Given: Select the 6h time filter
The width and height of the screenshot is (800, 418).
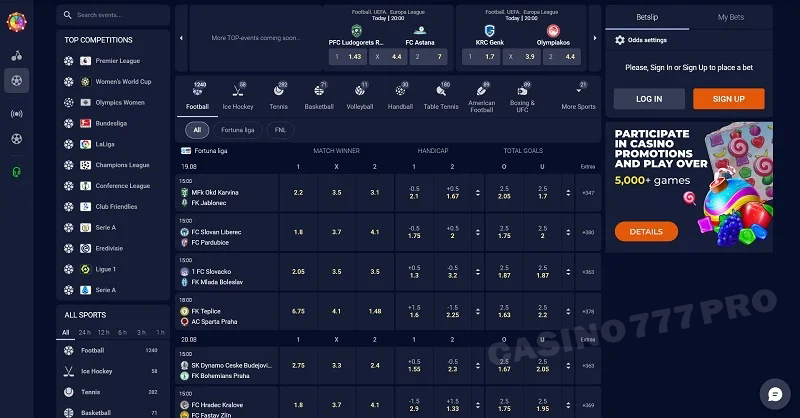Looking at the screenshot, I should (122, 332).
